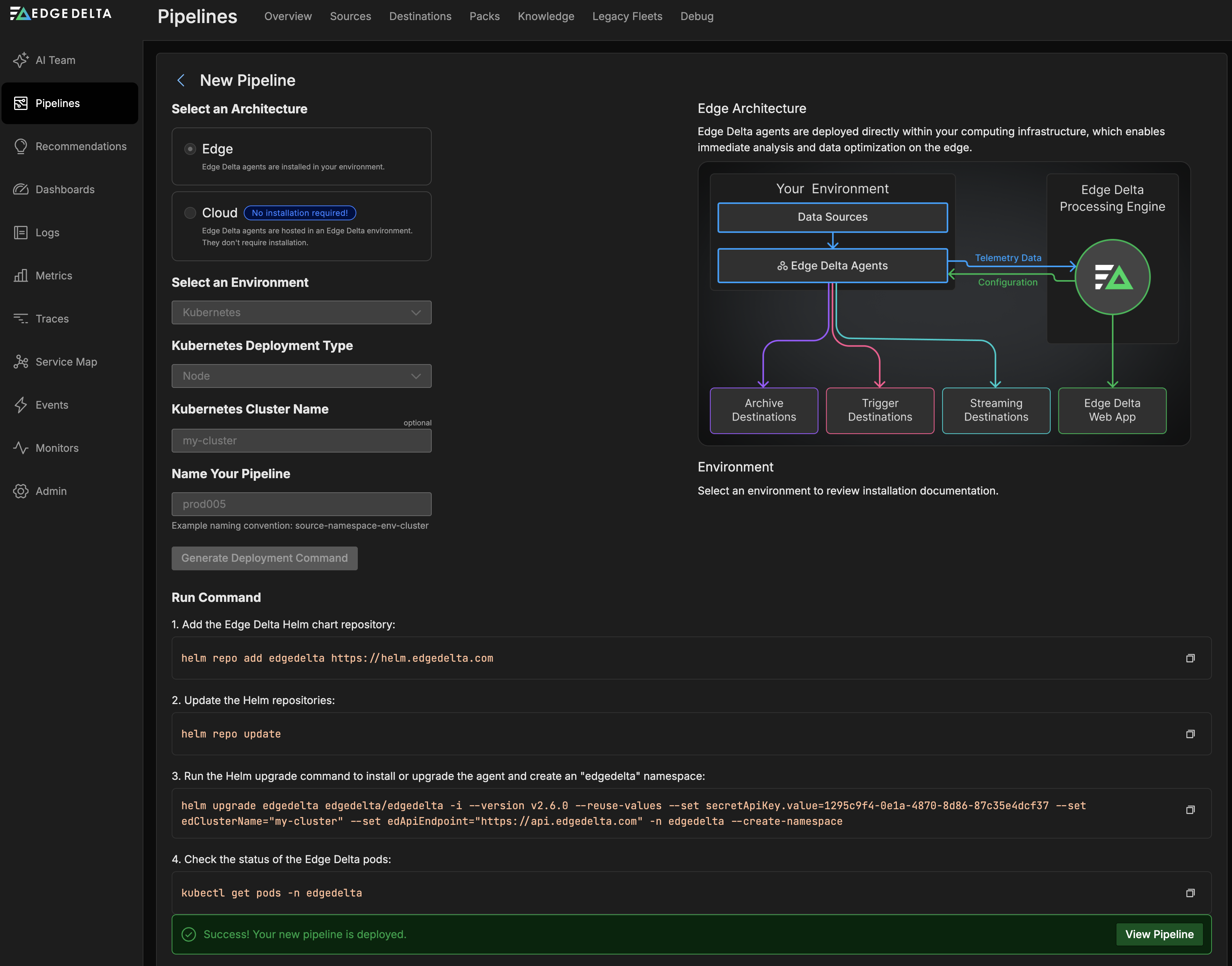Click the back arrow next to New Pipeline
The height and width of the screenshot is (966, 1232).
[x=181, y=80]
